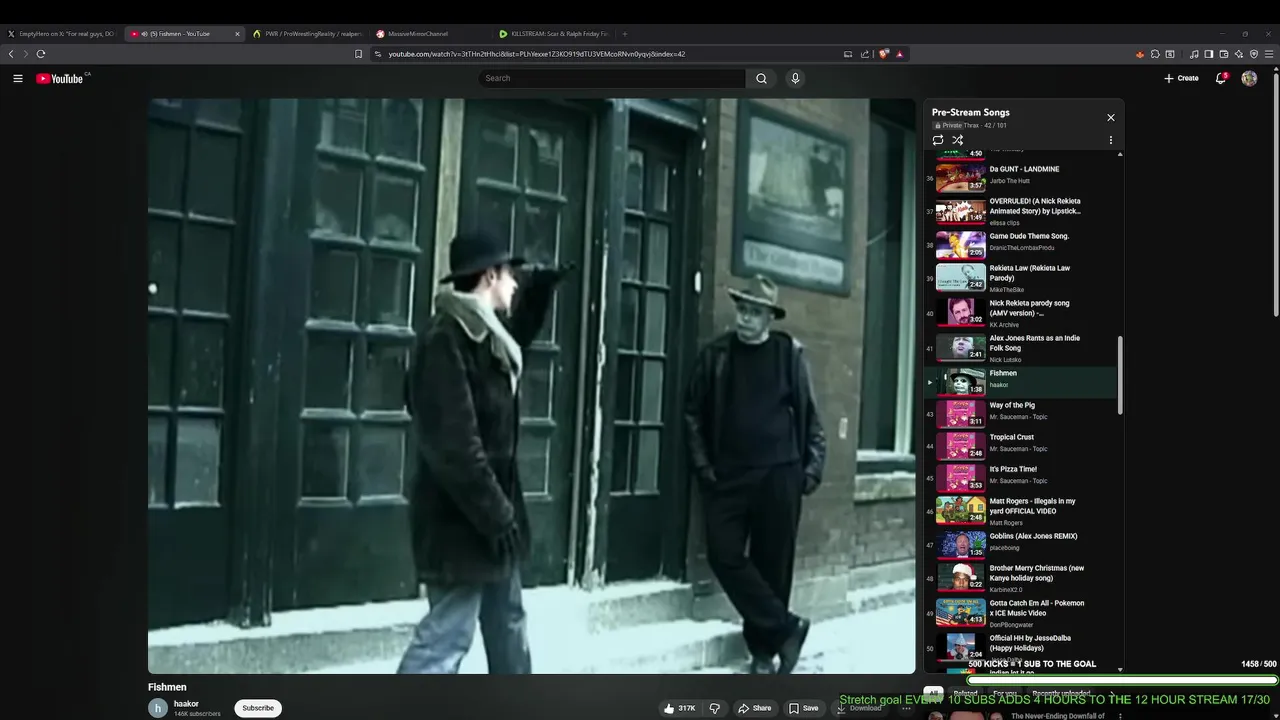Toggle shuffle playlist in Pre-Stream Songs
Image resolution: width=1280 pixels, height=720 pixels.
coord(957,140)
